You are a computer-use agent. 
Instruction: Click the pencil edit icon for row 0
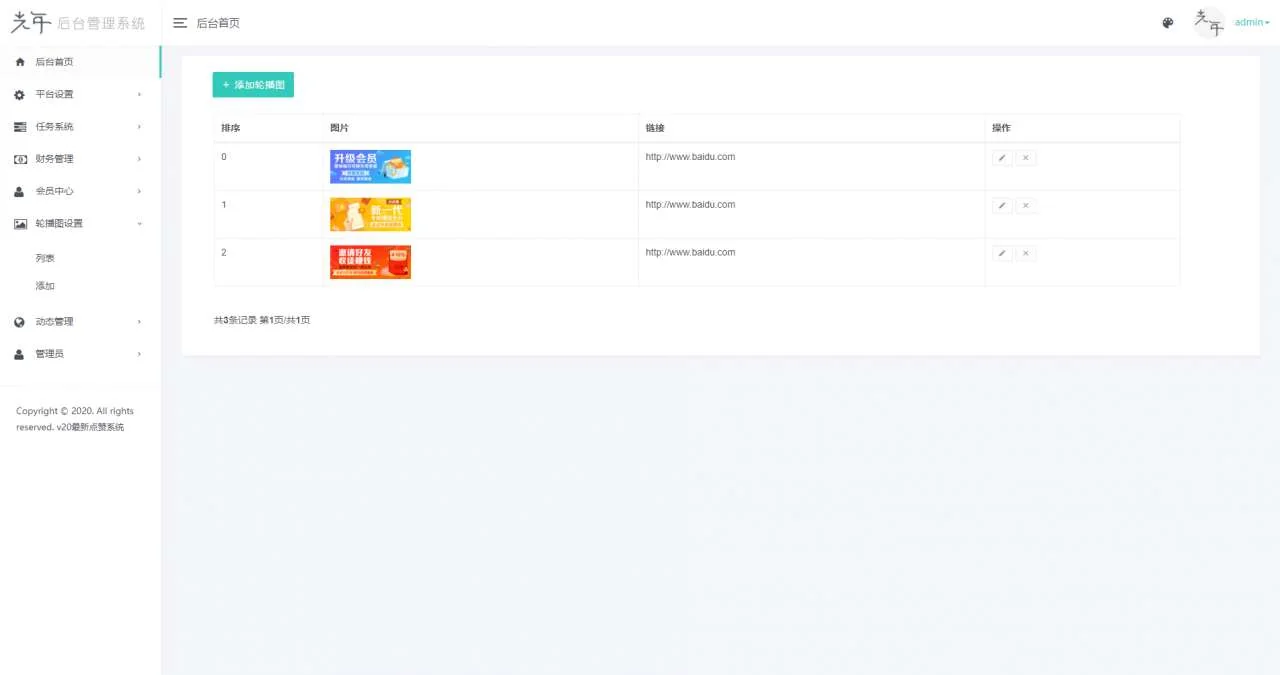1002,158
